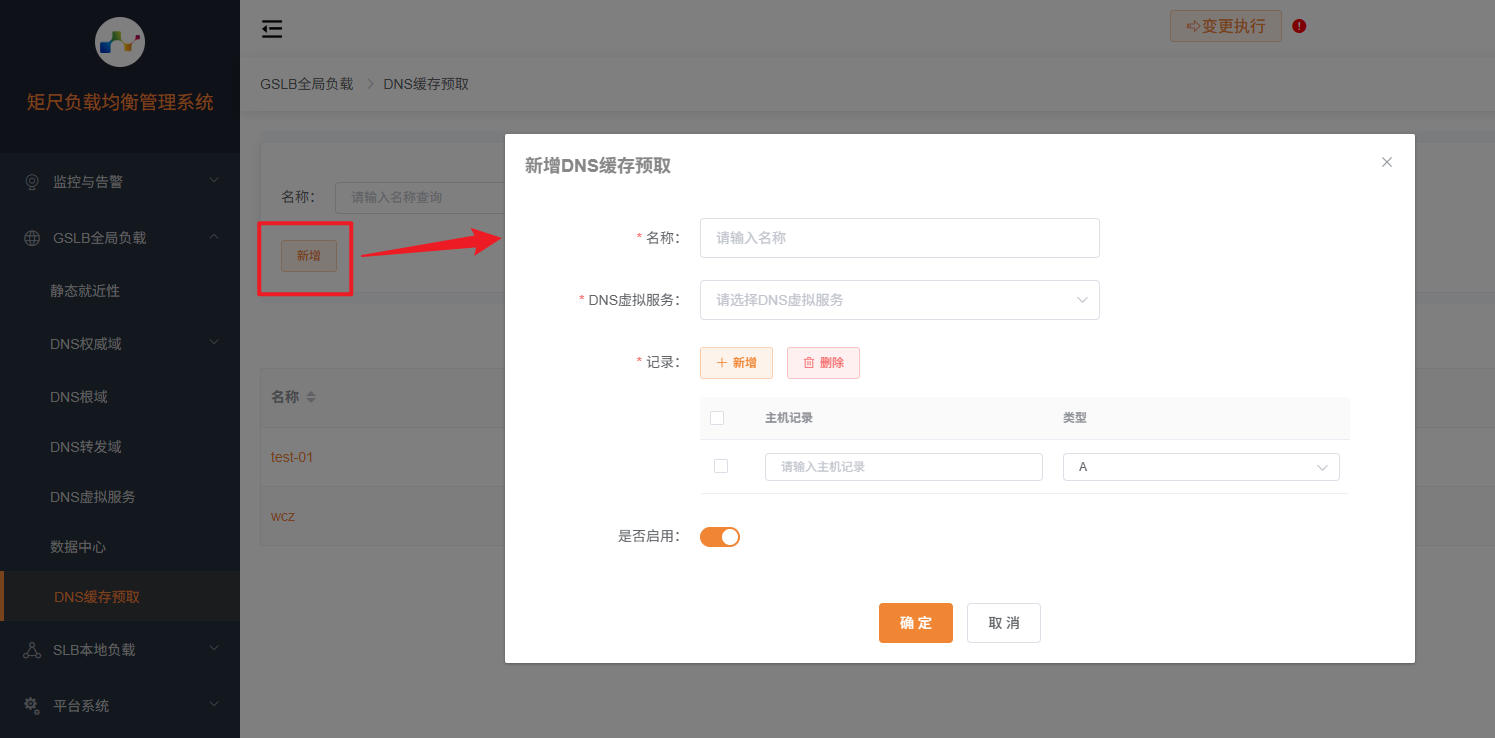Toggle the 是否启用 switch off

pyautogui.click(x=719, y=537)
